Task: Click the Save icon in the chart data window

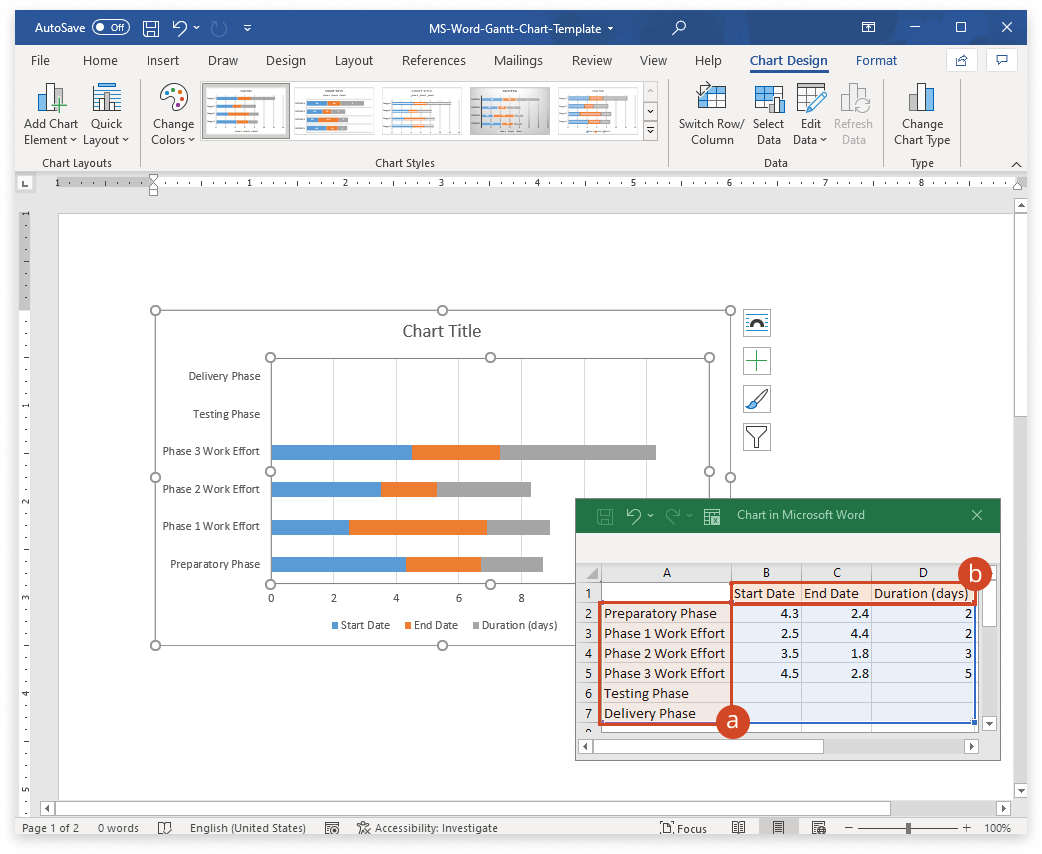Action: point(604,515)
